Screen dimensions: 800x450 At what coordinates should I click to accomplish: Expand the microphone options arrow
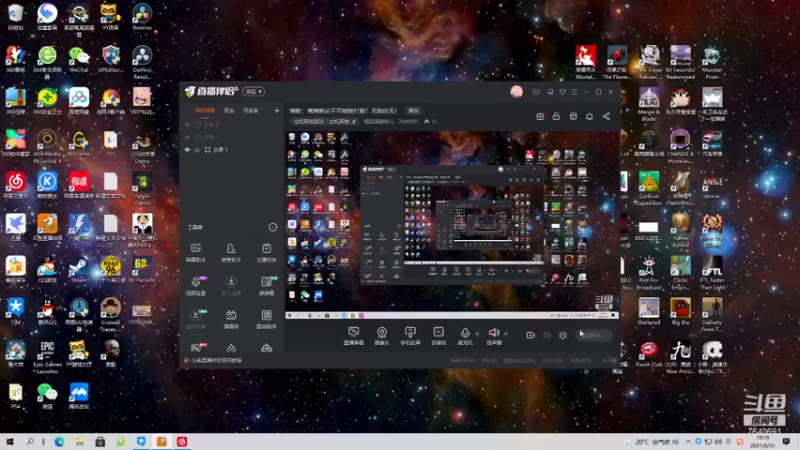[477, 334]
